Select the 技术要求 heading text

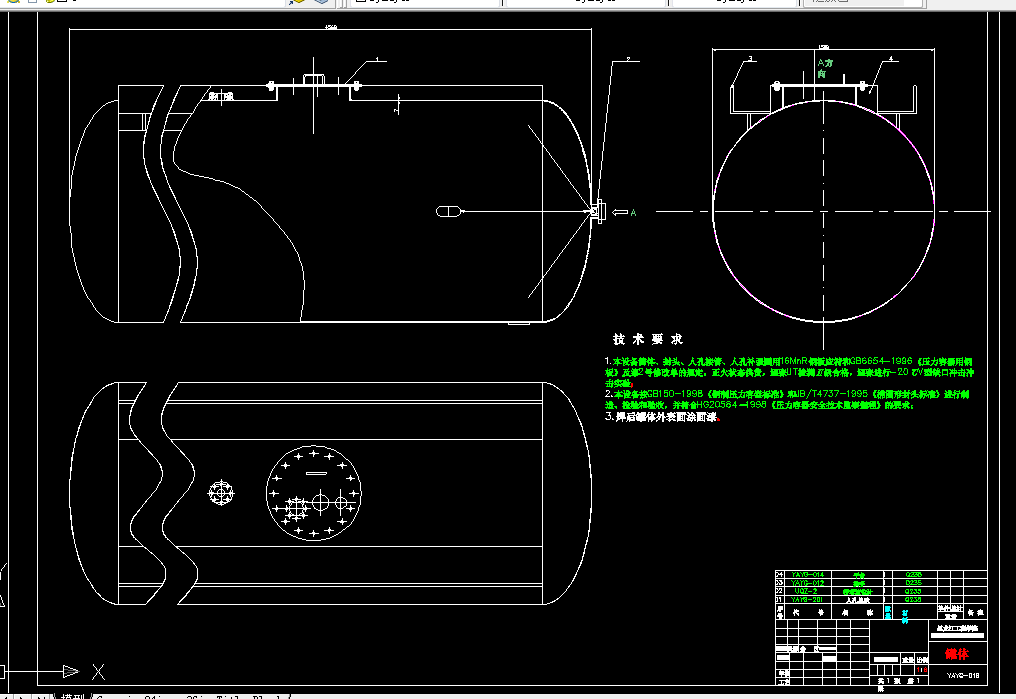tap(648, 339)
